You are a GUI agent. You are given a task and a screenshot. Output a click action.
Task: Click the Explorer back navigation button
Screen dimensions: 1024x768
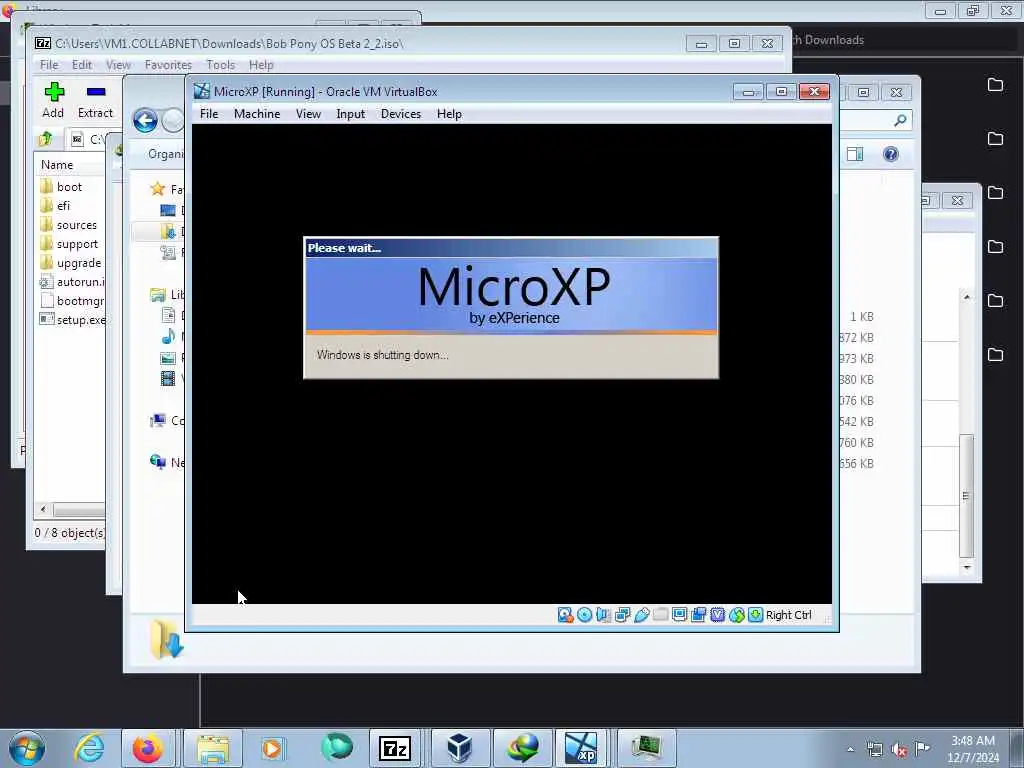click(145, 121)
